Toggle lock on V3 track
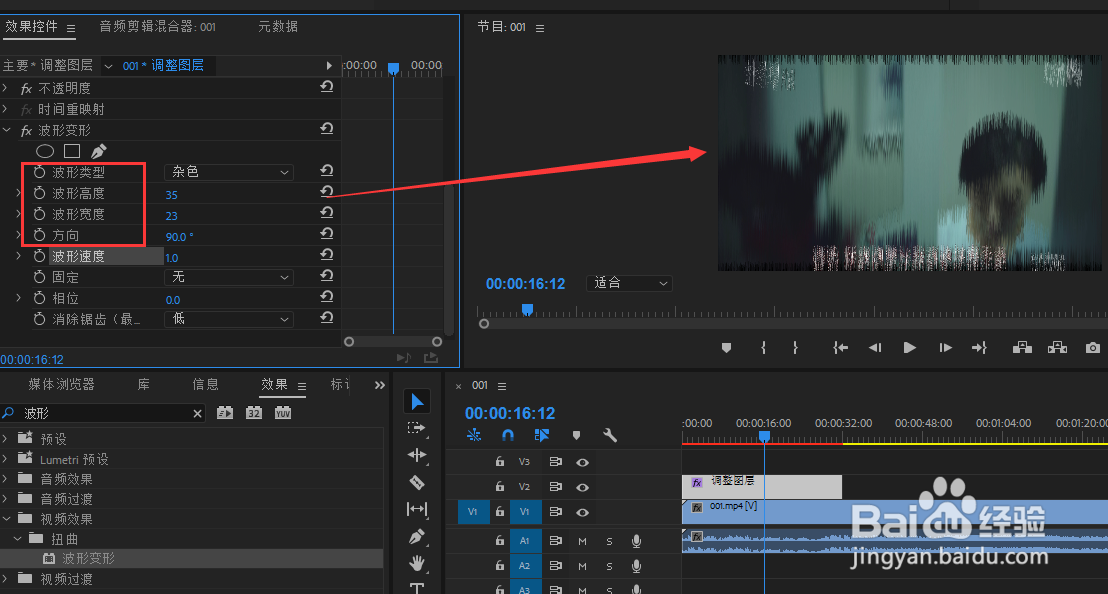 pyautogui.click(x=500, y=462)
